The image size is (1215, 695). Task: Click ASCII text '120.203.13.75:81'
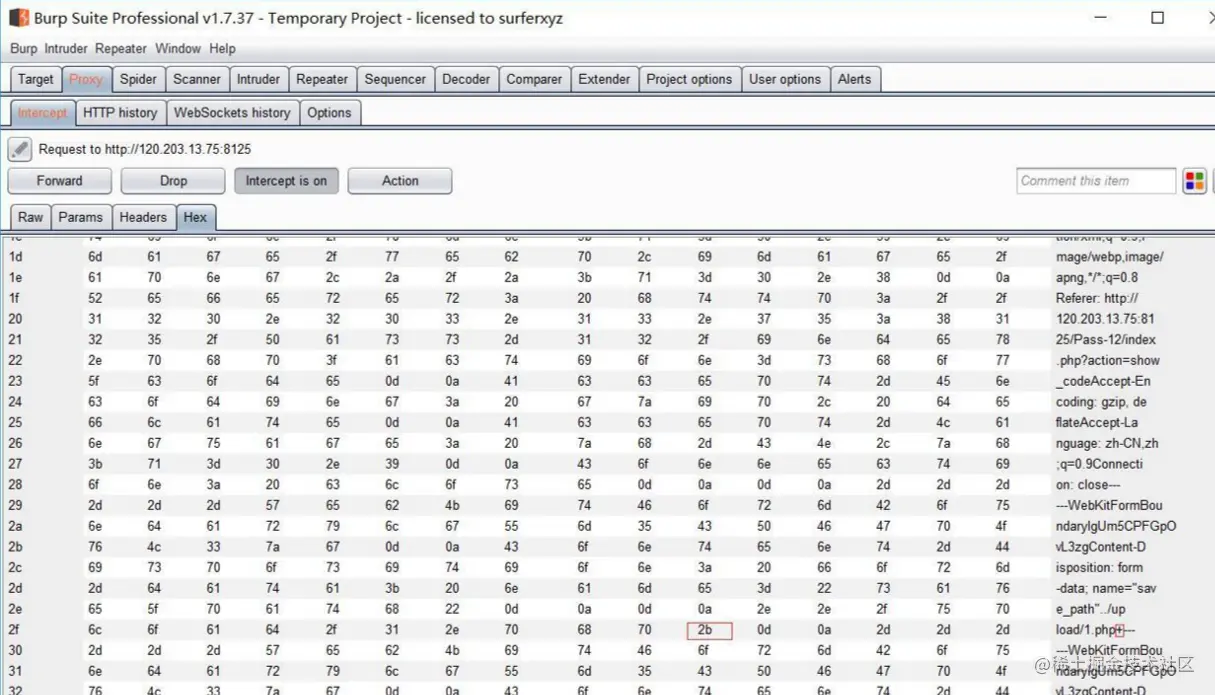point(1105,319)
